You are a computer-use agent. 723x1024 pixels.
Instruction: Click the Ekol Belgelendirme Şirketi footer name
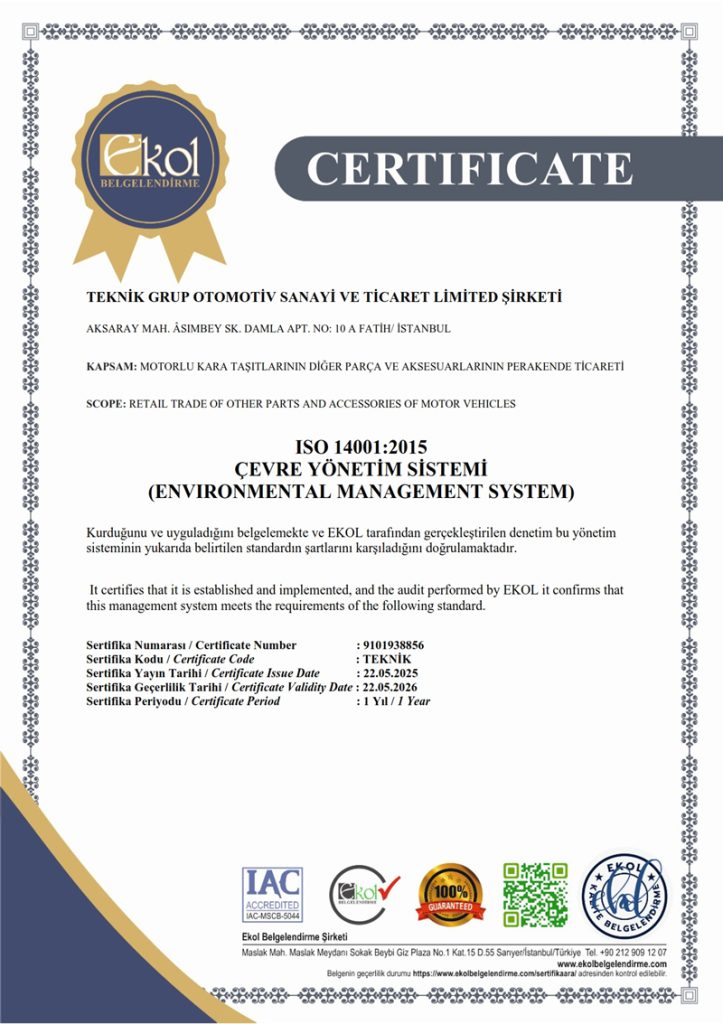[x=295, y=937]
